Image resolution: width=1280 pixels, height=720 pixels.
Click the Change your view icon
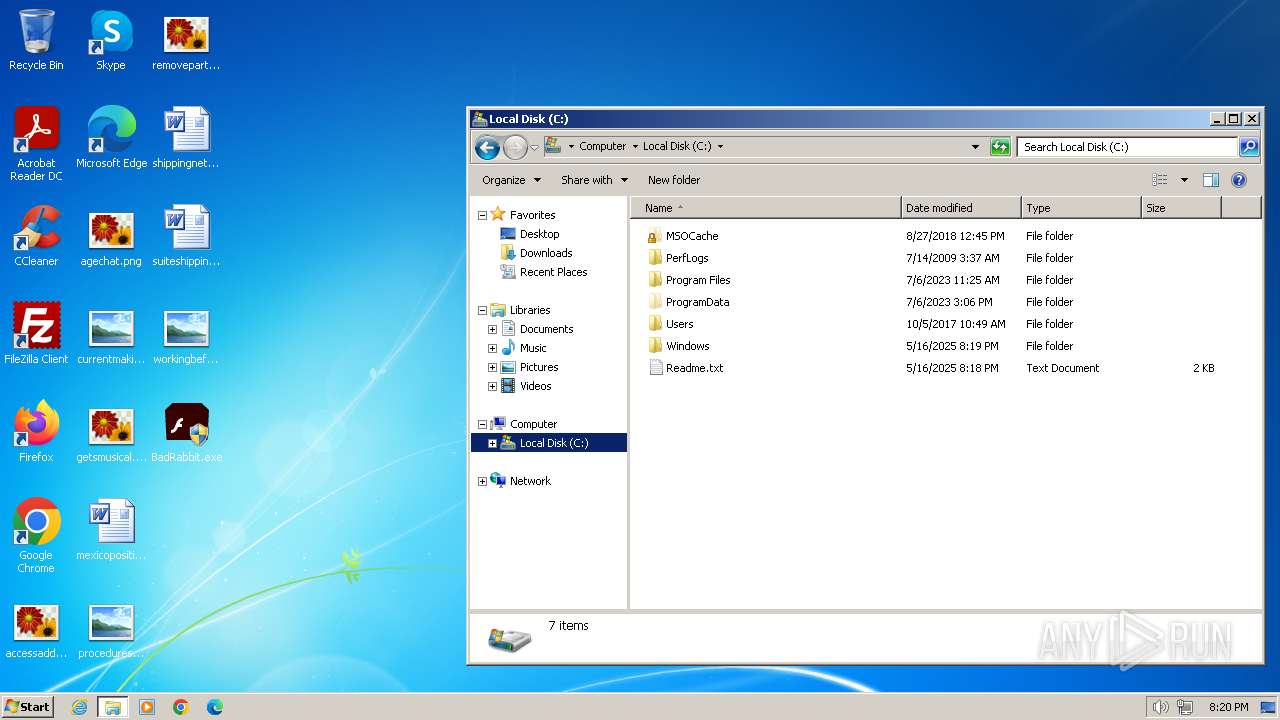(x=1160, y=180)
